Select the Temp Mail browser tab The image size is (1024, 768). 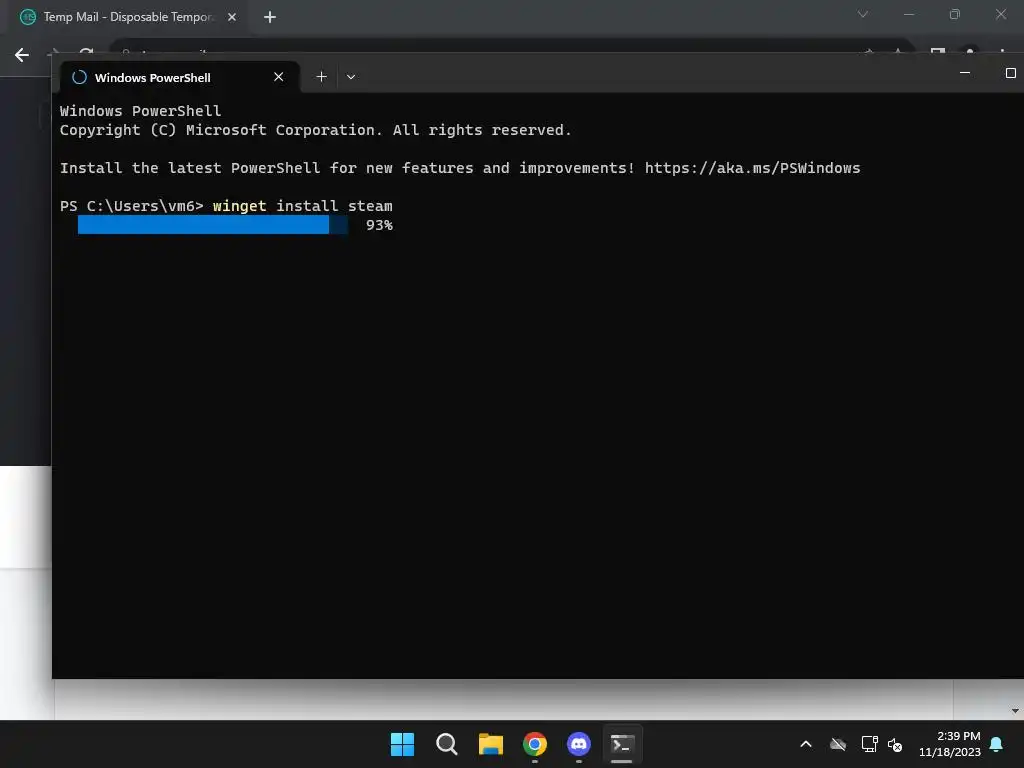(x=129, y=17)
